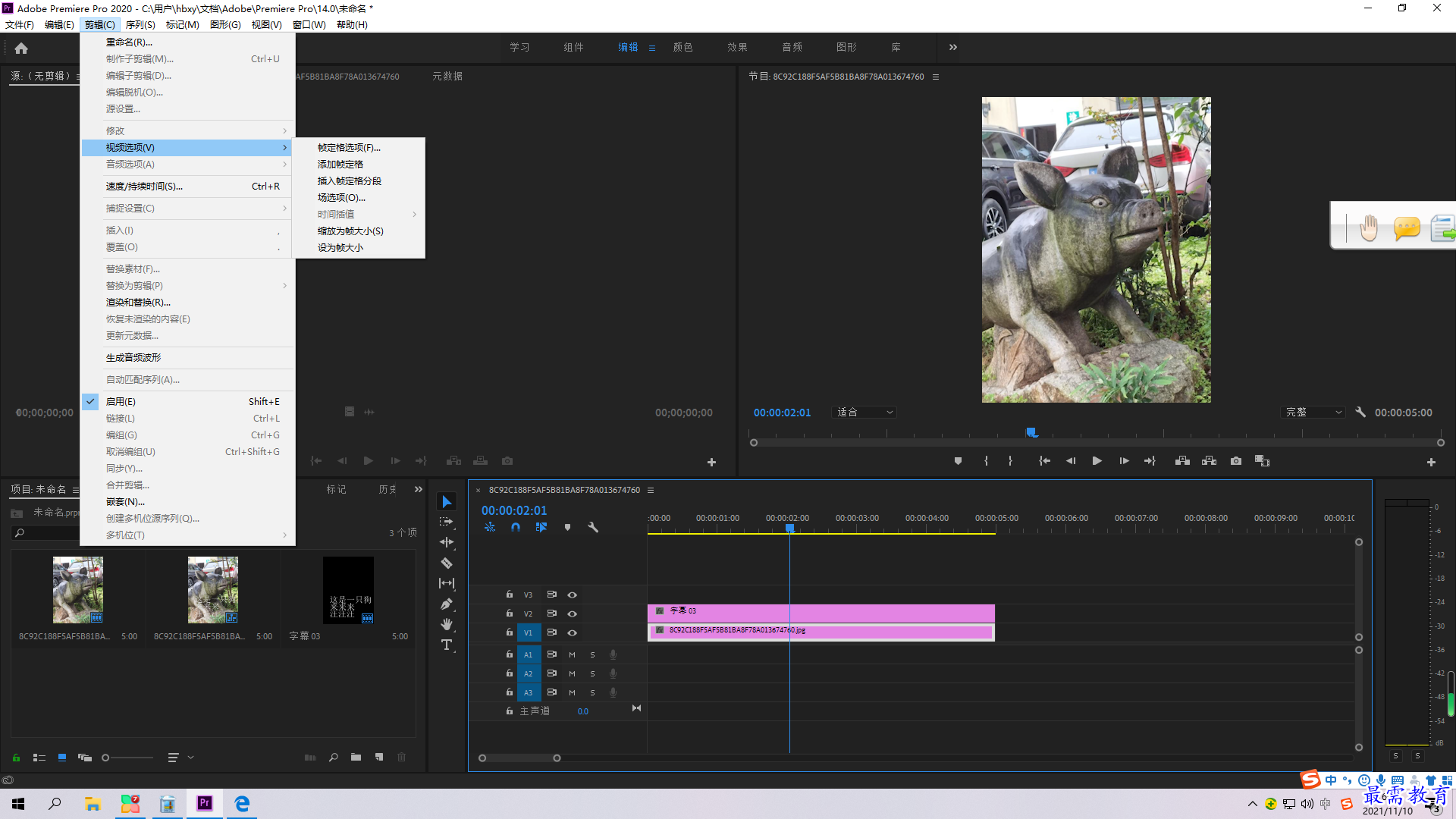Toggle V1 track output eye

coord(573,633)
